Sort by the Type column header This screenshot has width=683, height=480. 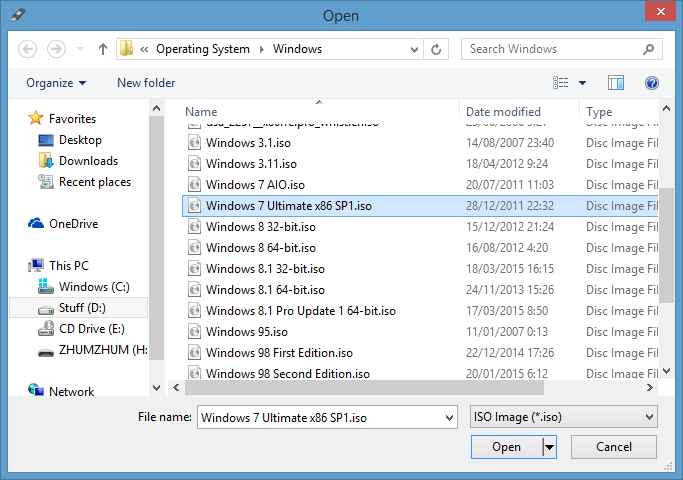click(599, 112)
